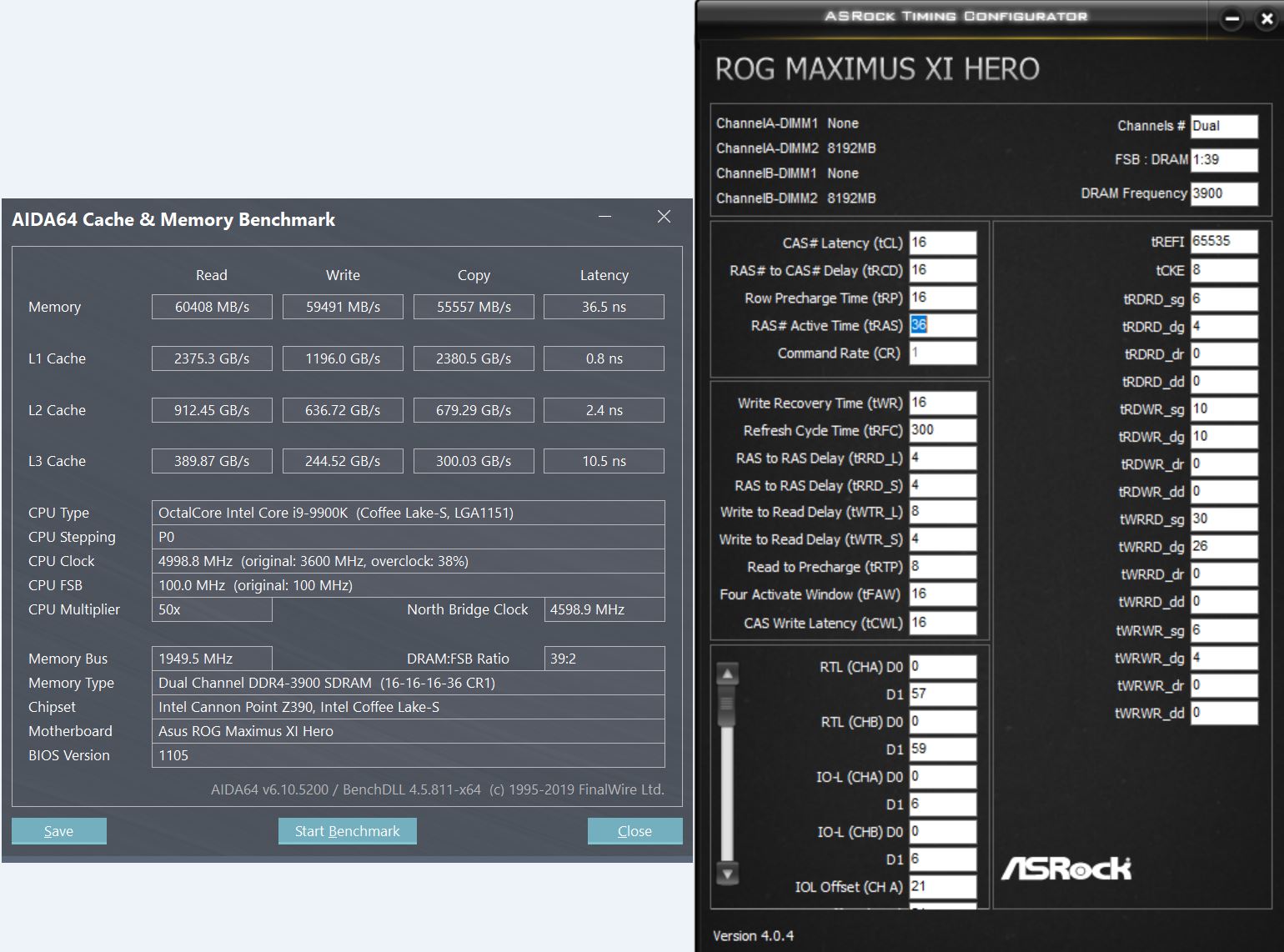Click the North Bridge Clock value 4598.9 MHz
The height and width of the screenshot is (952, 1284).
tap(604, 609)
